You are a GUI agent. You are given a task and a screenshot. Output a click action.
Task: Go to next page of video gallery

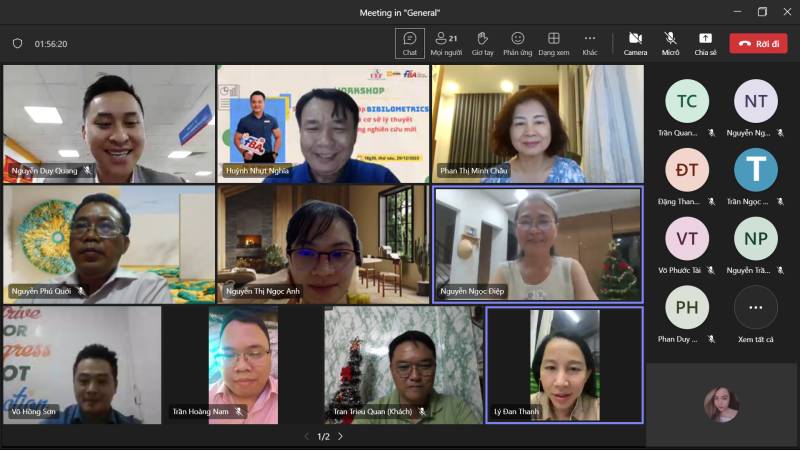point(340,436)
